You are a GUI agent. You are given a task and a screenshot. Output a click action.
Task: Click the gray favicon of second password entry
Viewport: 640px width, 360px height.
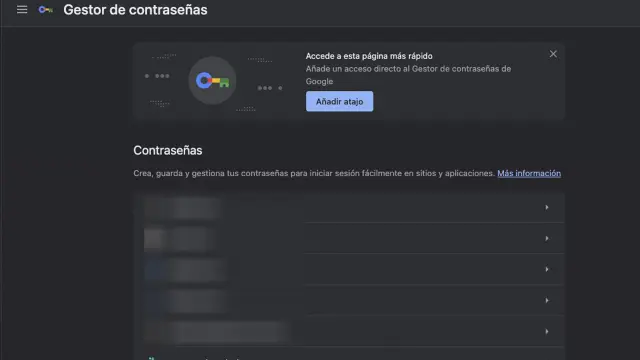(x=154, y=238)
